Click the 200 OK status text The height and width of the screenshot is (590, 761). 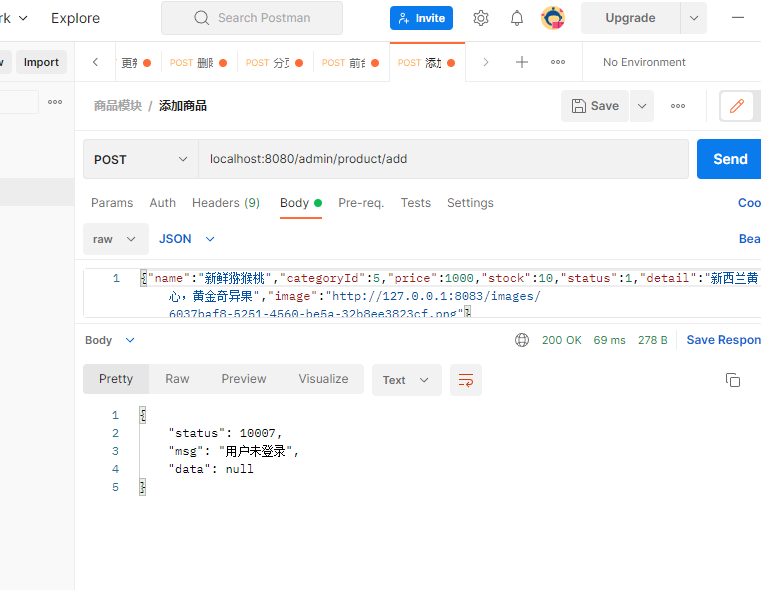562,340
